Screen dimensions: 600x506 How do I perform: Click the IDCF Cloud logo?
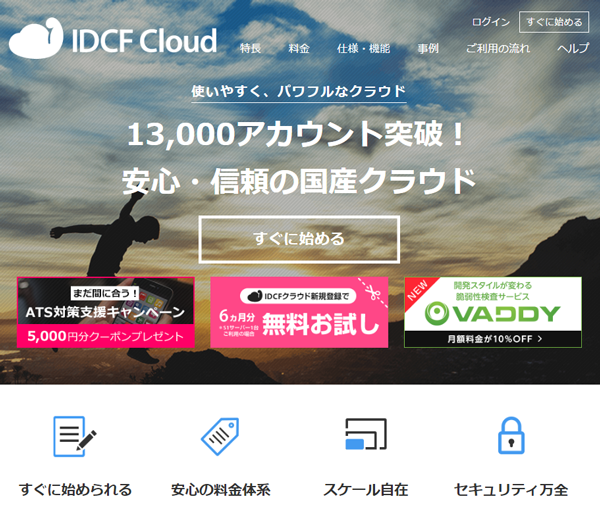[113, 38]
